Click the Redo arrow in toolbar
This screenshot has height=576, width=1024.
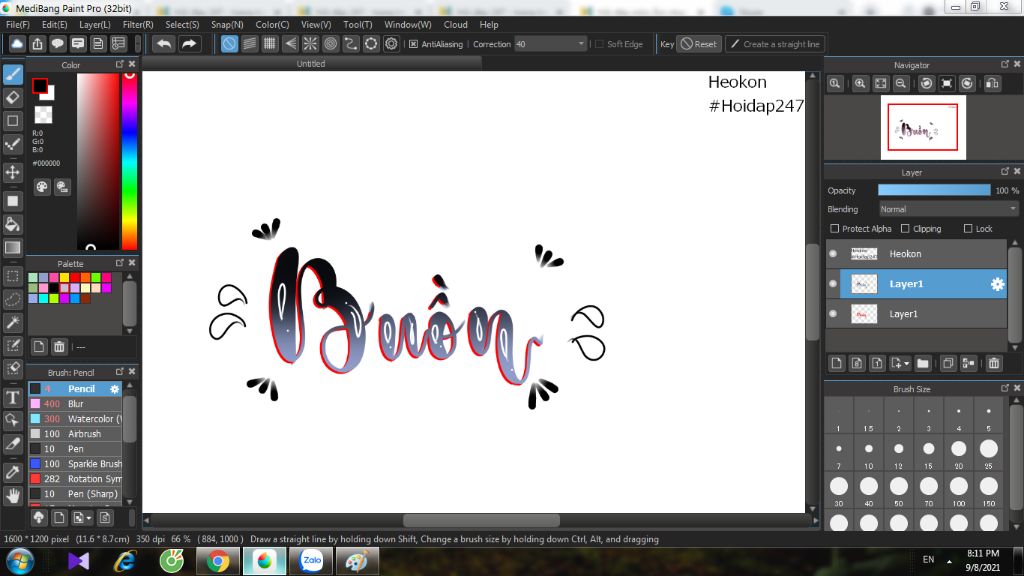[189, 44]
